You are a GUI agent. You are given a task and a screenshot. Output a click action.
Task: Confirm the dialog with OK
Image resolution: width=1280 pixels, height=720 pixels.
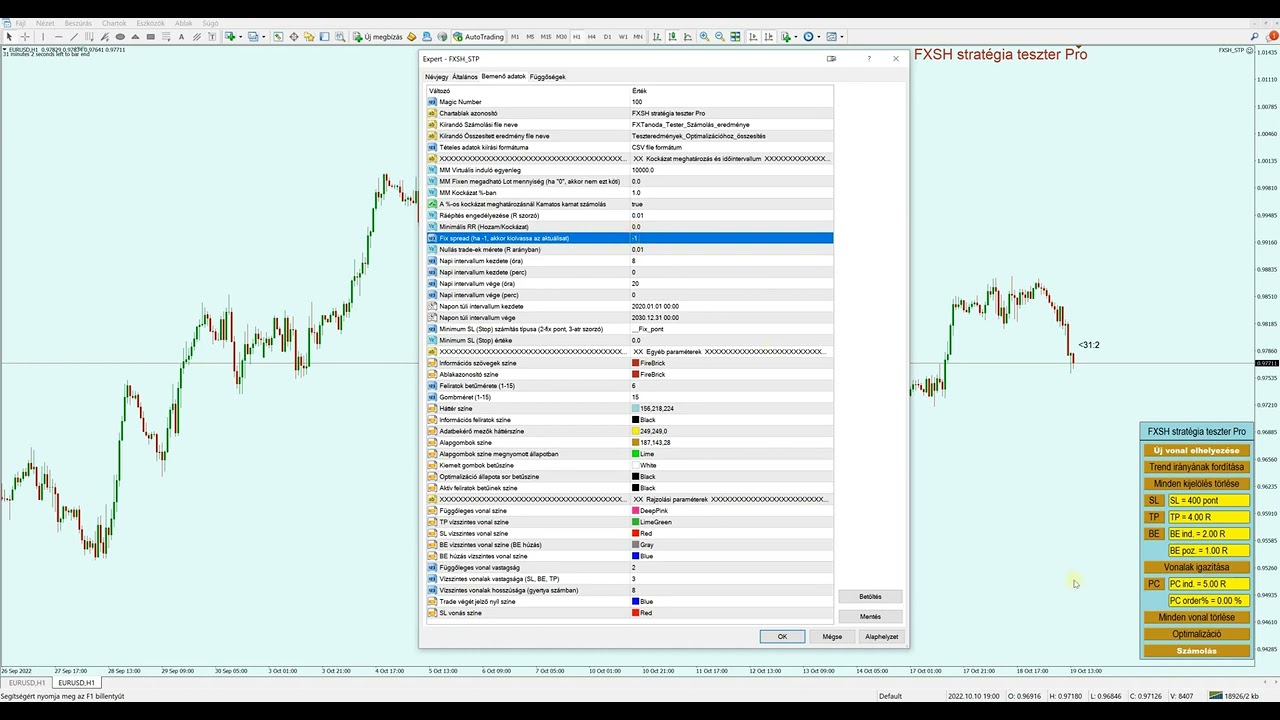[782, 637]
